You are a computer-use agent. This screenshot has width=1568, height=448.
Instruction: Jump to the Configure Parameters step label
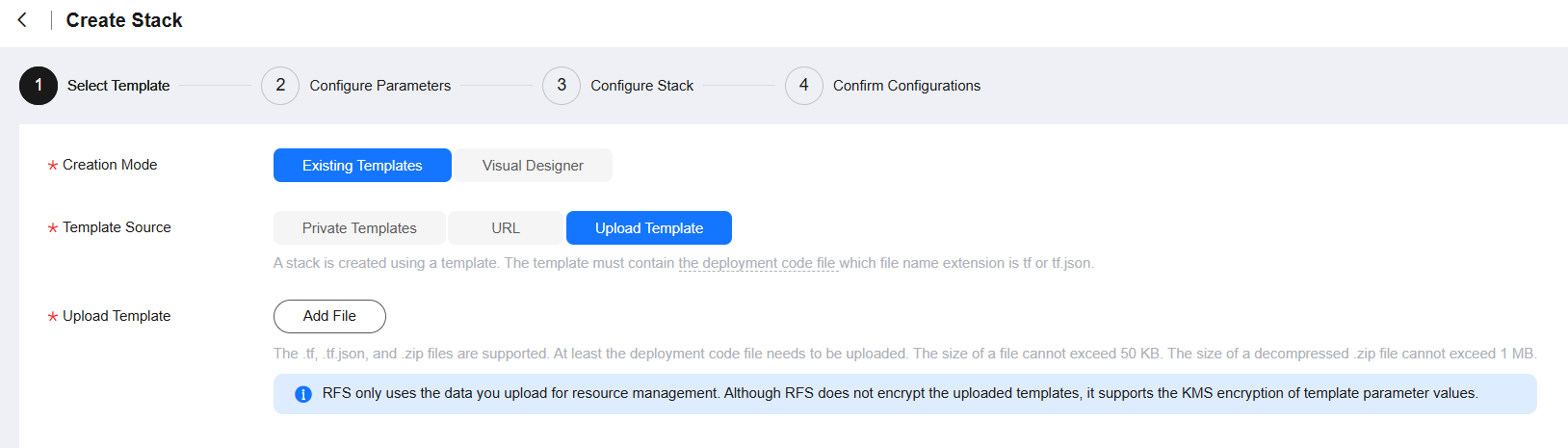(379, 86)
